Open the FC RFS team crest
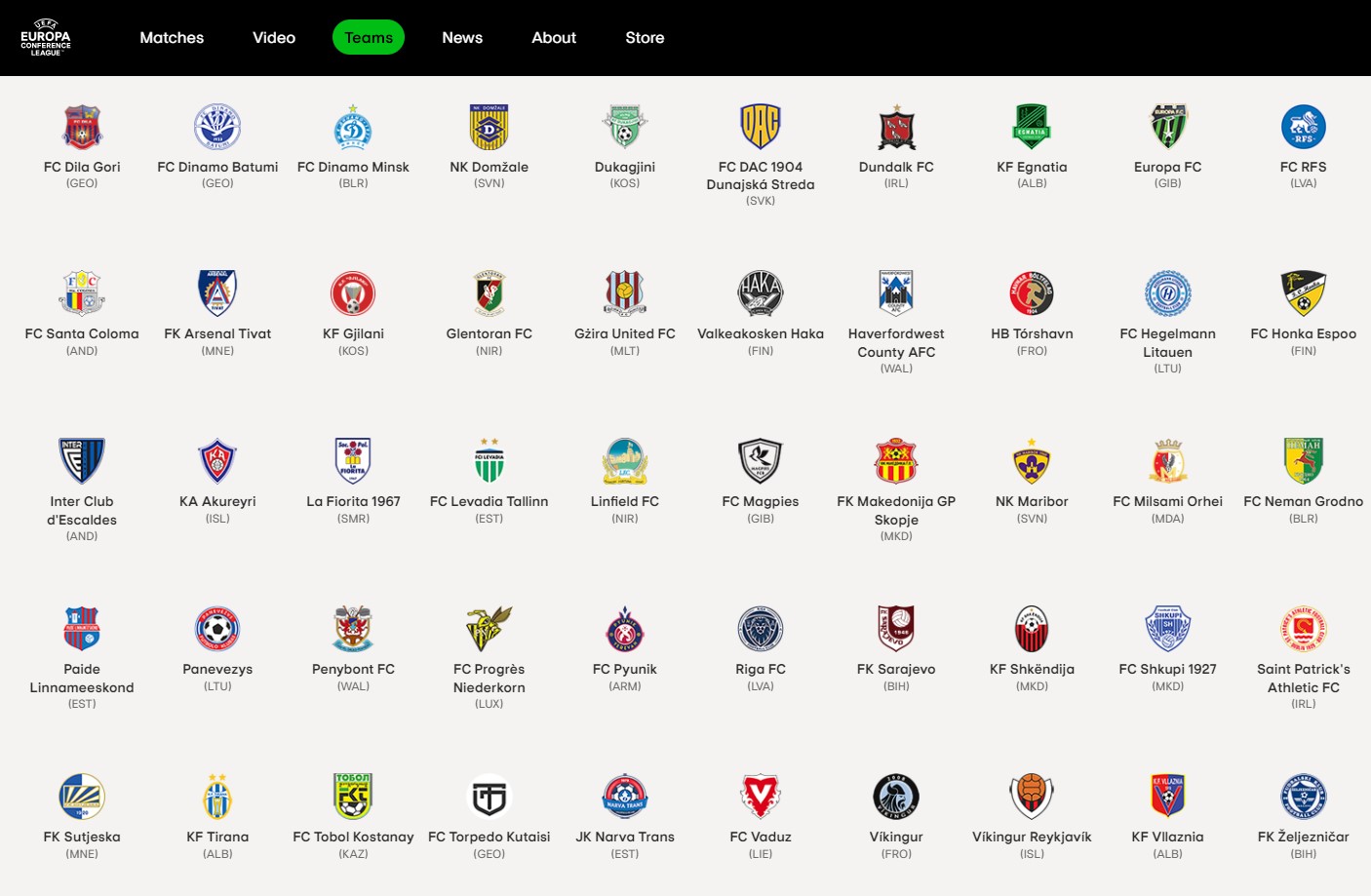This screenshot has height=896, width=1371. click(1303, 127)
